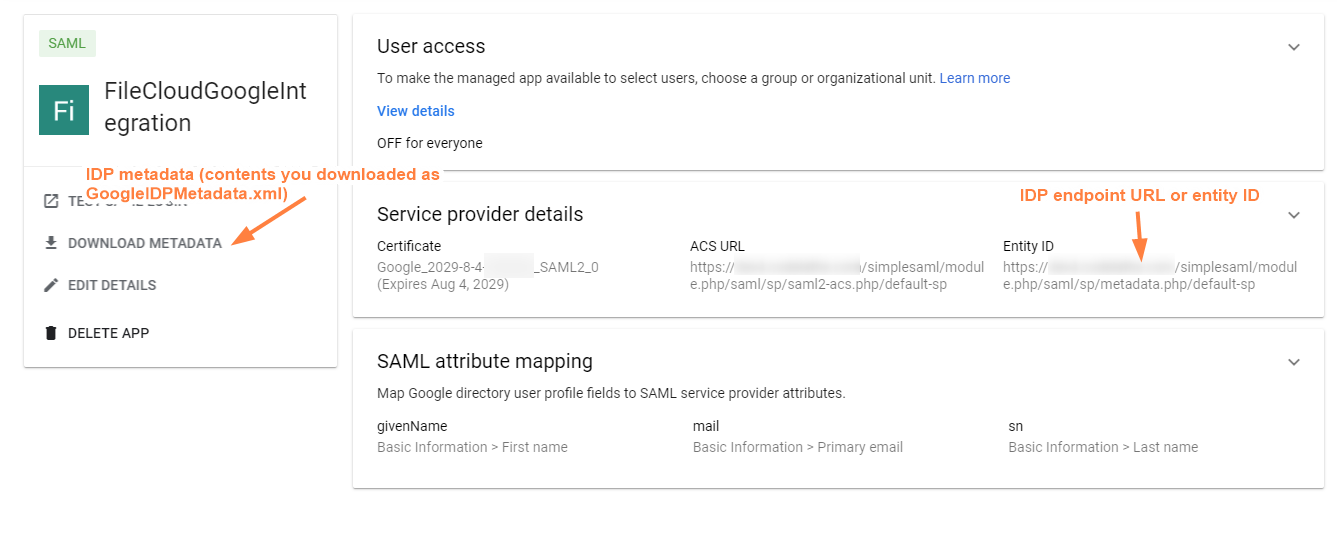Expand the SAML attribute mapping chevron
Image resolution: width=1337 pixels, height=554 pixels.
coord(1294,362)
